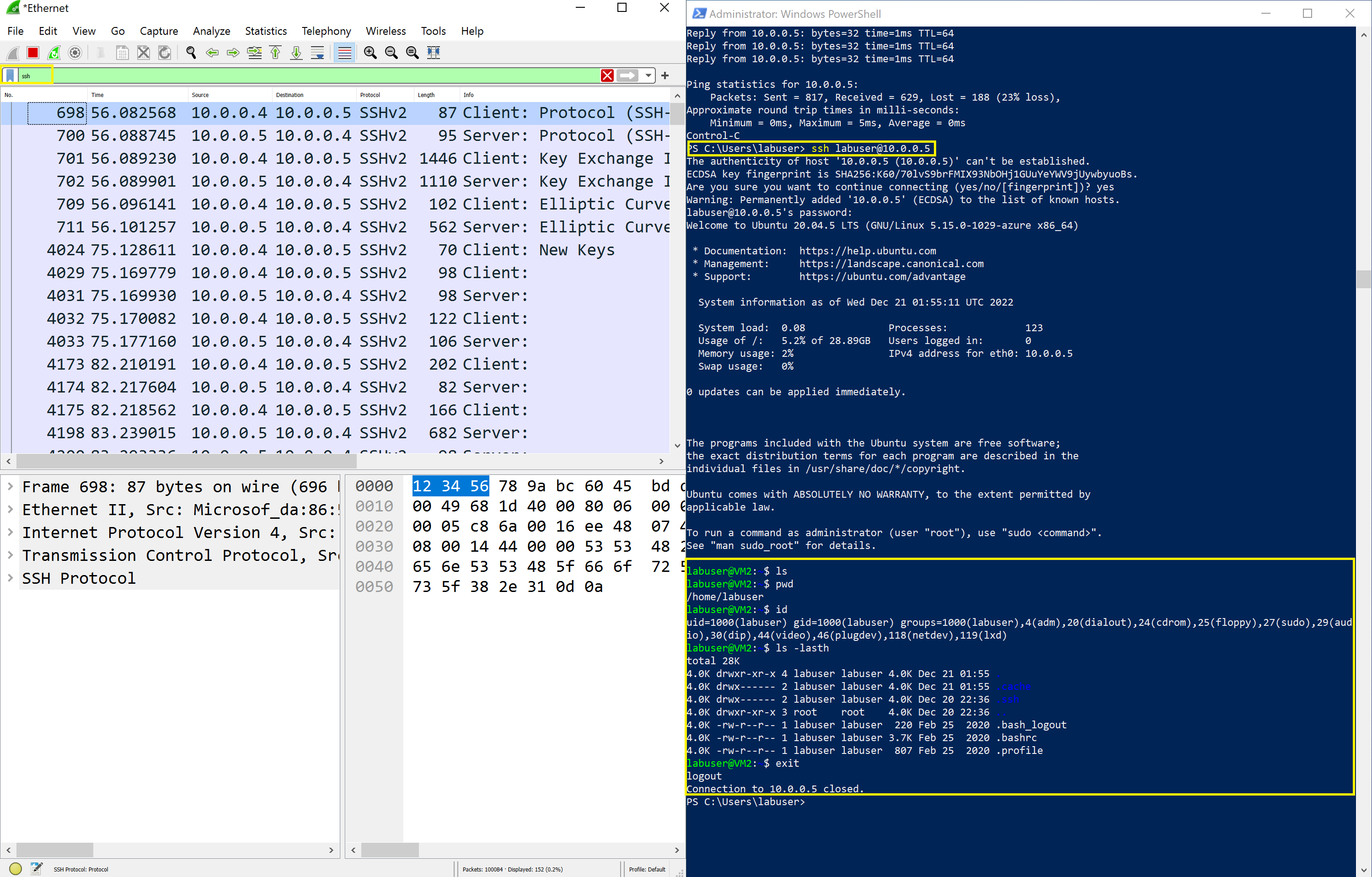The image size is (1372, 877).
Task: Toggle auto scroll during live capture
Action: 318,53
